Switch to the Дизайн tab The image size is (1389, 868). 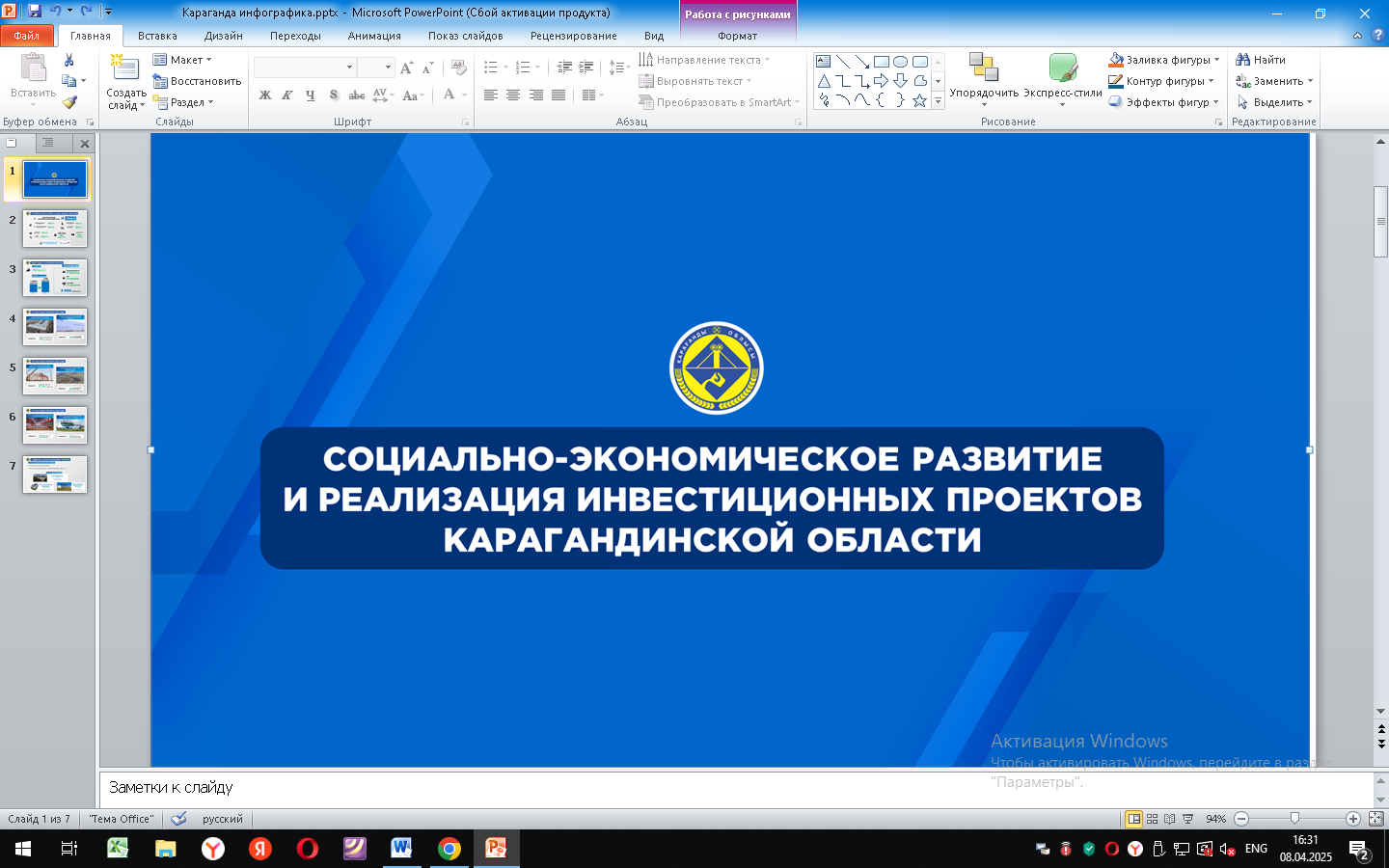tap(224, 36)
